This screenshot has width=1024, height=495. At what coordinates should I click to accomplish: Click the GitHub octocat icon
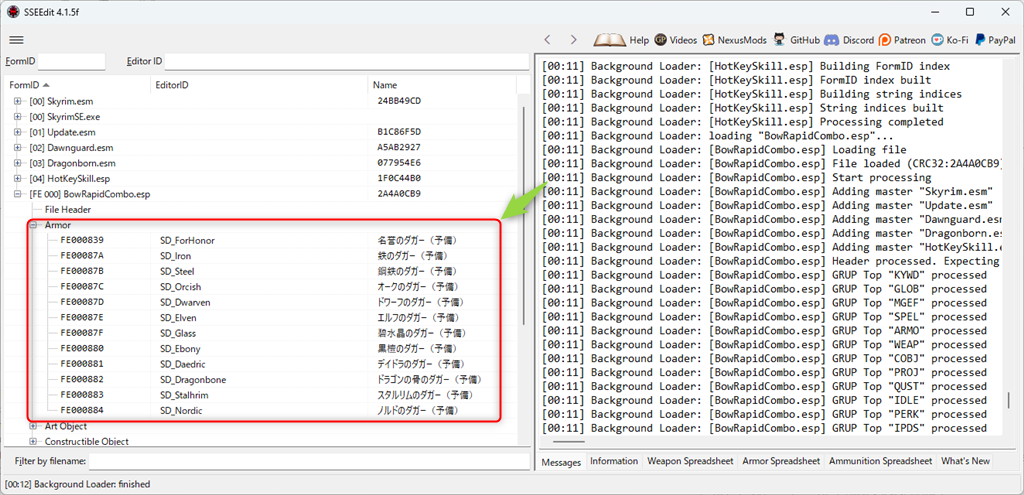pos(780,40)
